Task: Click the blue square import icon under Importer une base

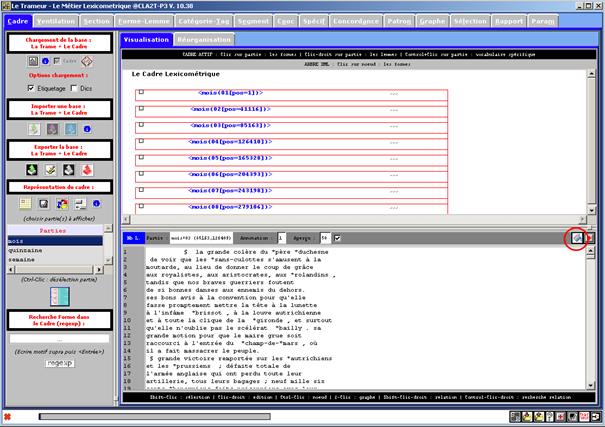Action: point(71,129)
